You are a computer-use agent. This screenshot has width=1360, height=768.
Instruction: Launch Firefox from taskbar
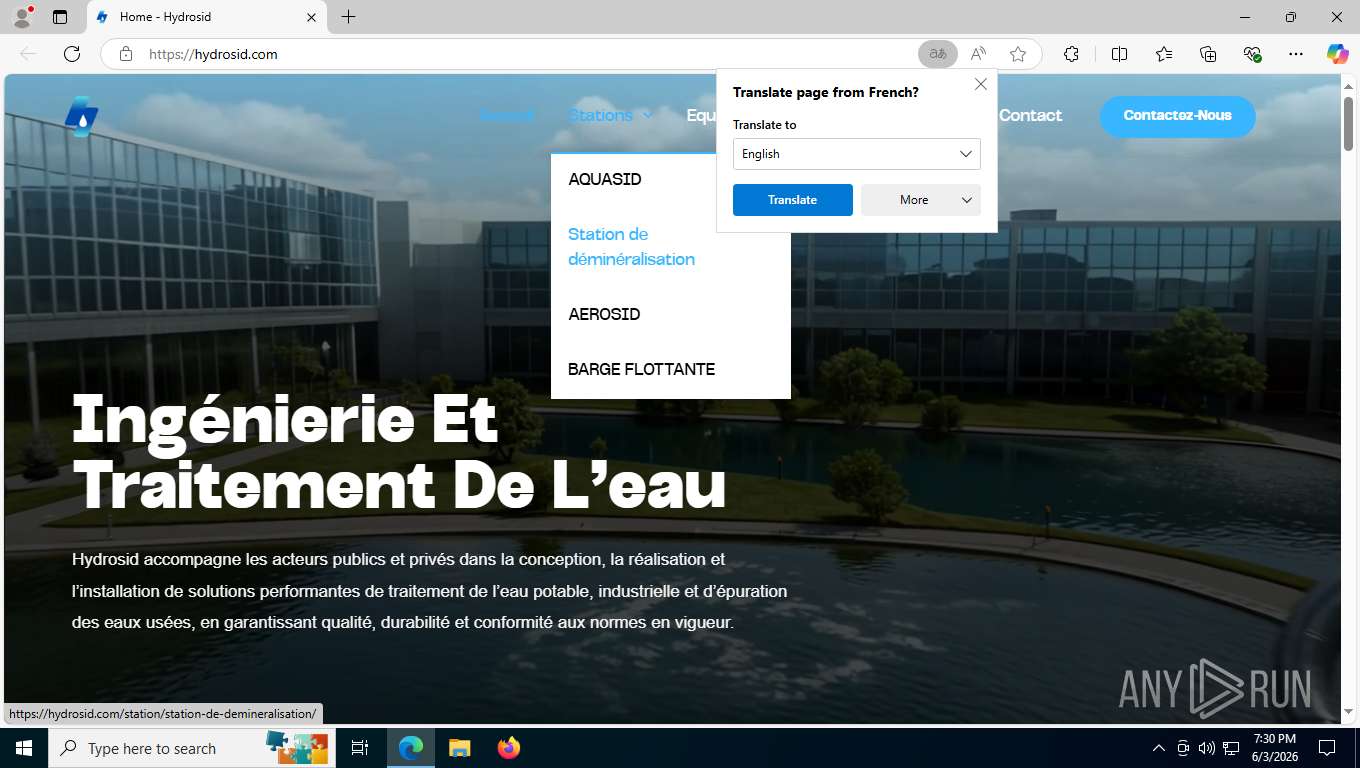click(508, 748)
